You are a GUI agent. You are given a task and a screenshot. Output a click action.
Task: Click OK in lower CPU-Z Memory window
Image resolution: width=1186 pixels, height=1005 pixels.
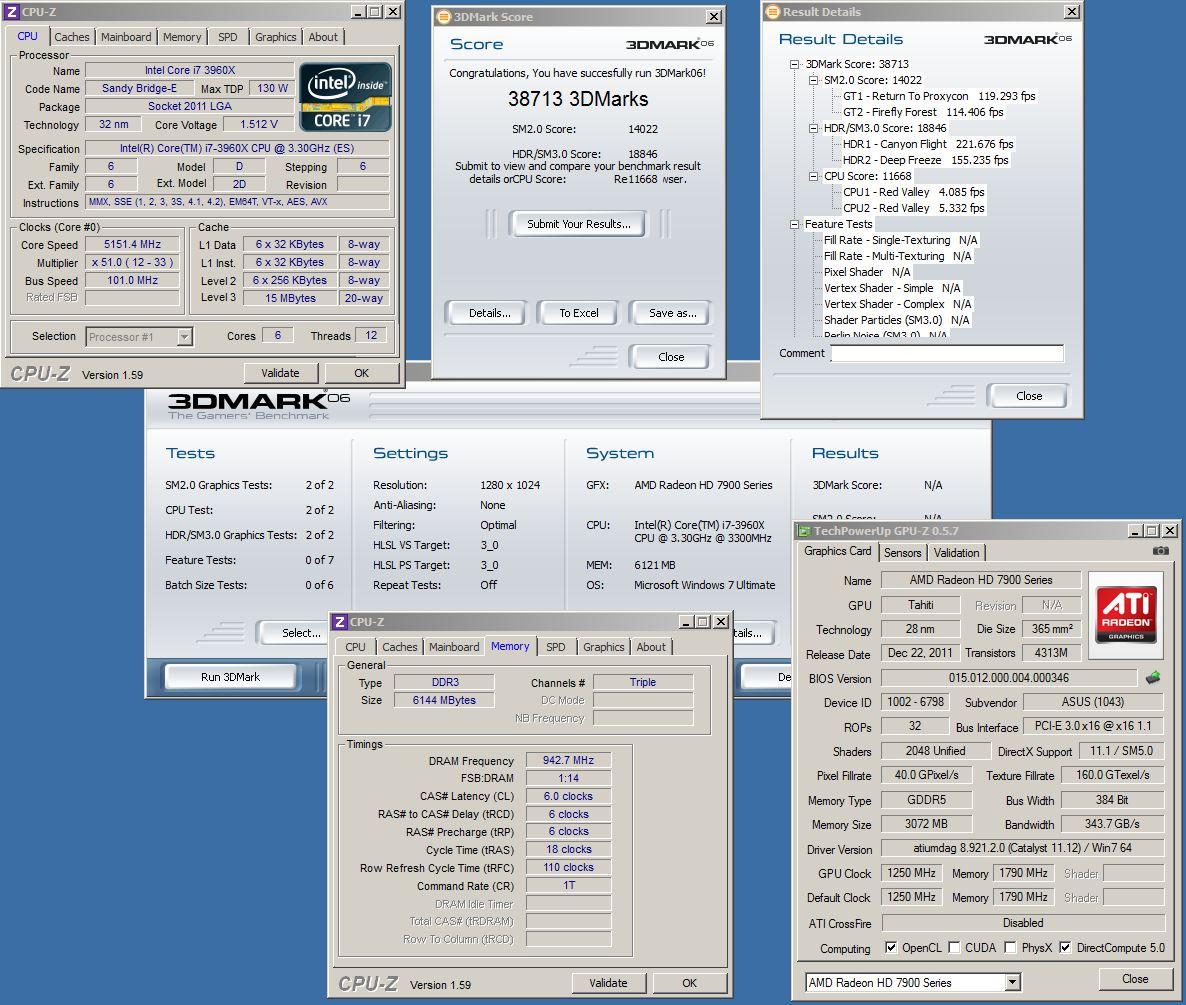[x=689, y=983]
